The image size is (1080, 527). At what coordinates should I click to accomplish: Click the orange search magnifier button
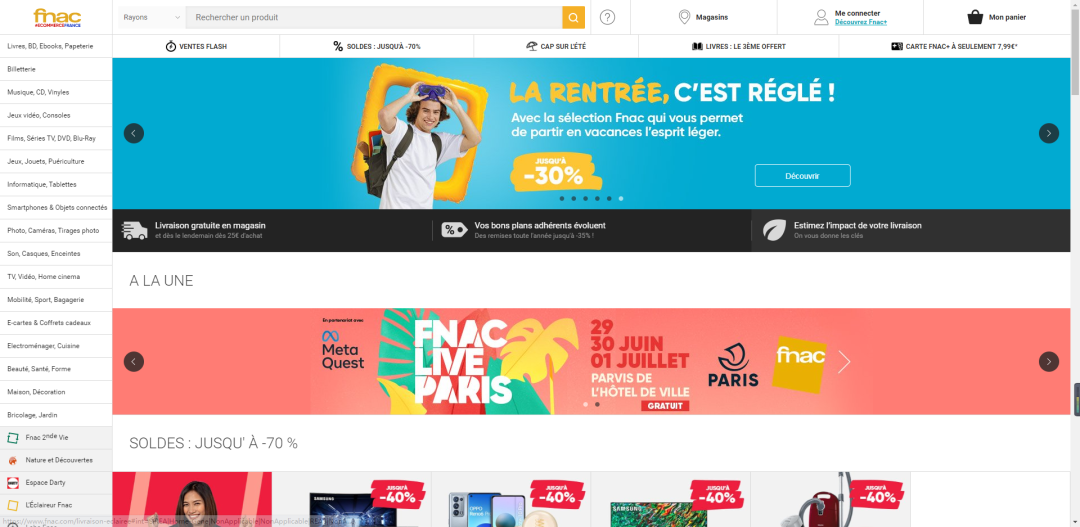(x=573, y=17)
